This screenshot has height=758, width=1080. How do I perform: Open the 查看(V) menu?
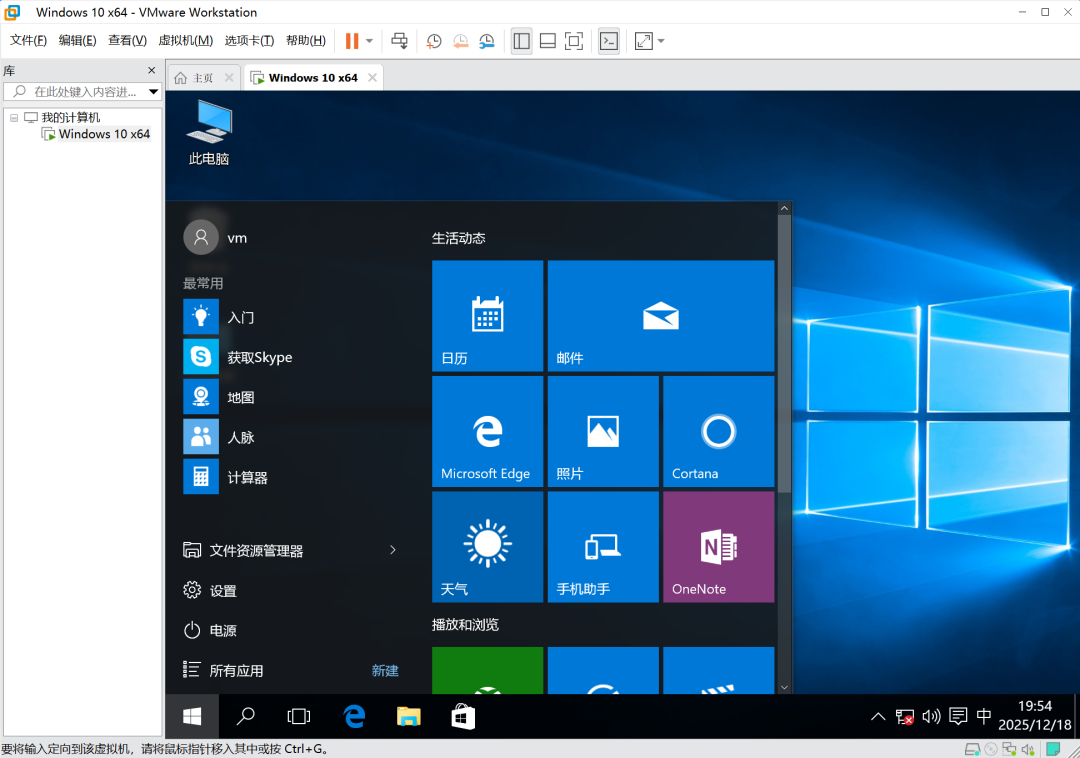pyautogui.click(x=127, y=40)
